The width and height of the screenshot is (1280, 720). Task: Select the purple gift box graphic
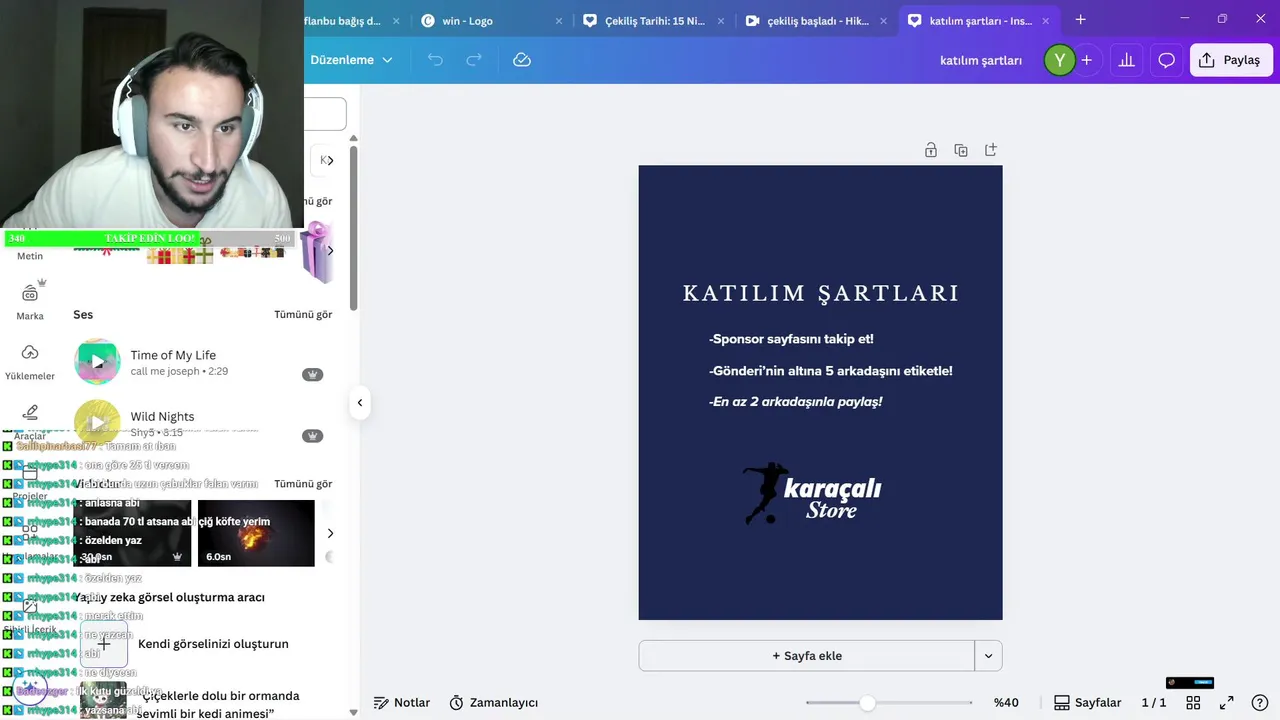point(317,252)
